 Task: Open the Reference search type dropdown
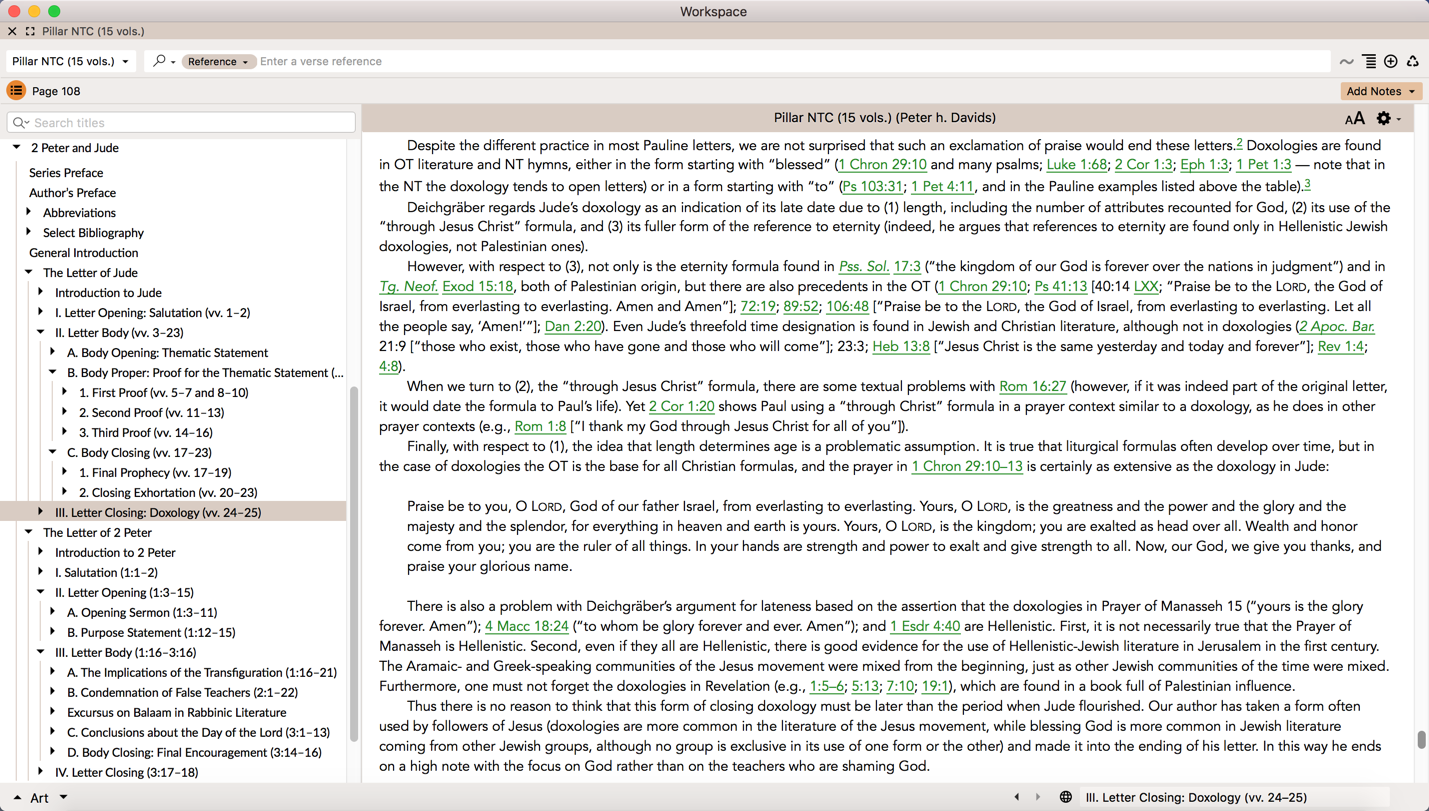pos(217,62)
